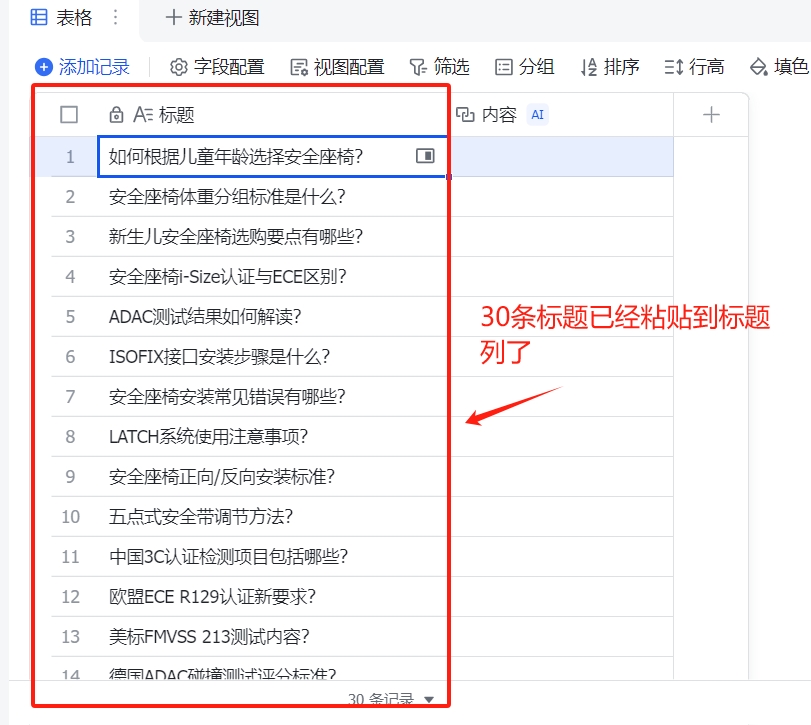The height and width of the screenshot is (725, 811).
Task: Select cell 美标FMVSS 213测试内容?
Action: (272, 637)
